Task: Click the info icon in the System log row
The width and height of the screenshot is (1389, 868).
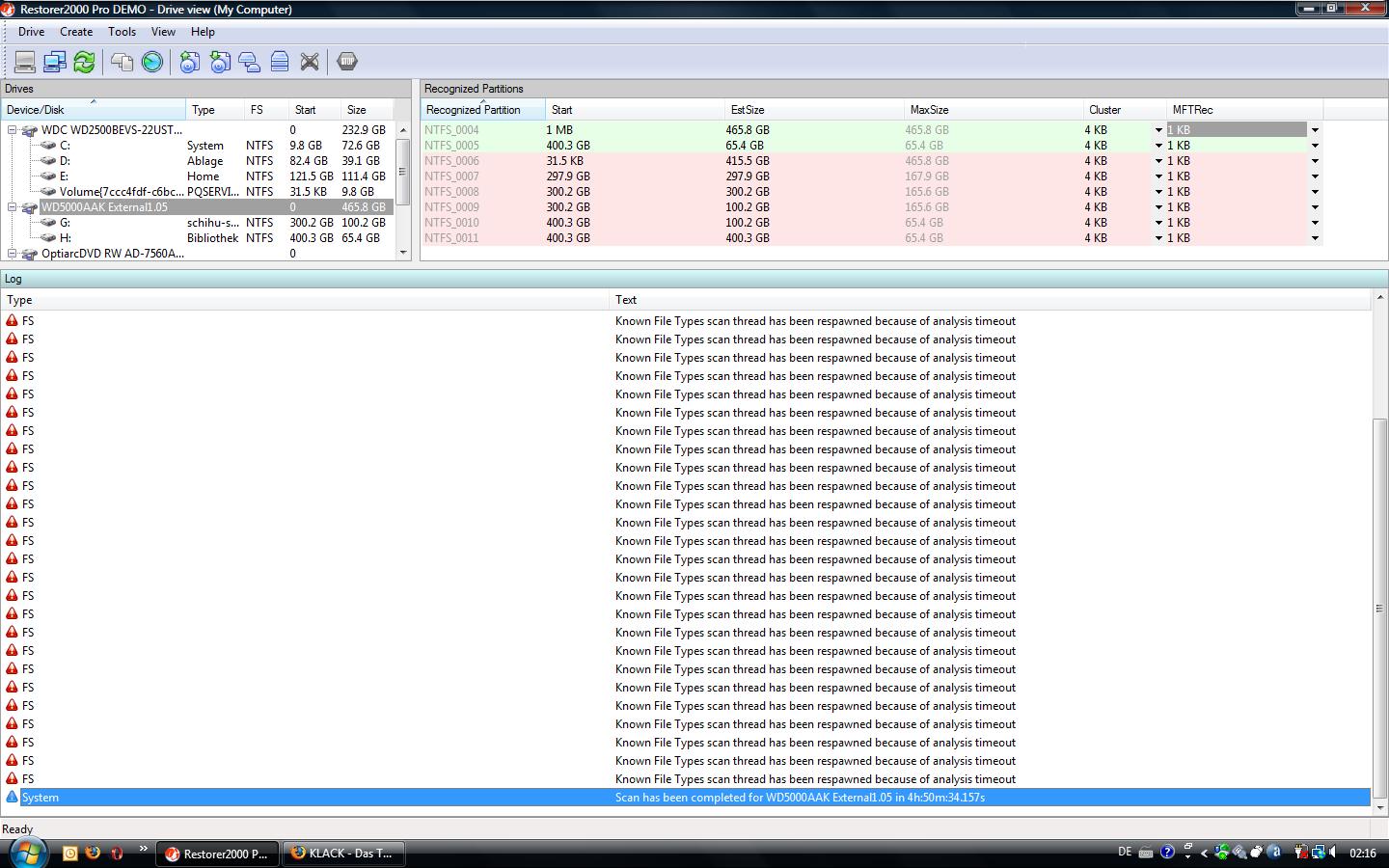Action: [x=13, y=798]
